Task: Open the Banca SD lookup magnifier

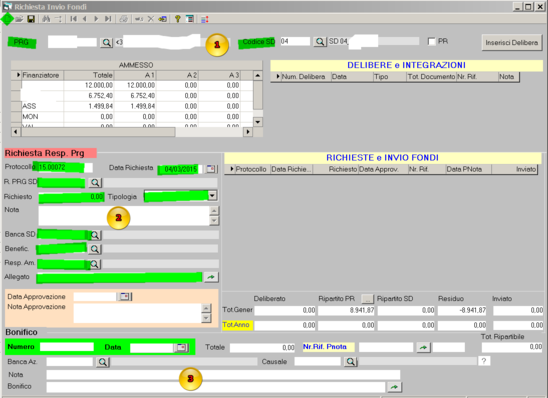Action: pyautogui.click(x=95, y=235)
